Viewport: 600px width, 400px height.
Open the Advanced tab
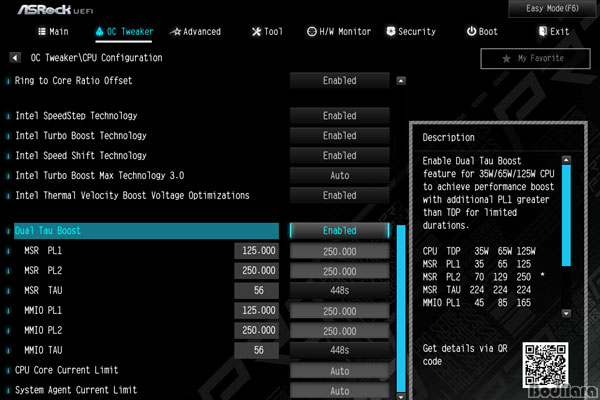(196, 32)
